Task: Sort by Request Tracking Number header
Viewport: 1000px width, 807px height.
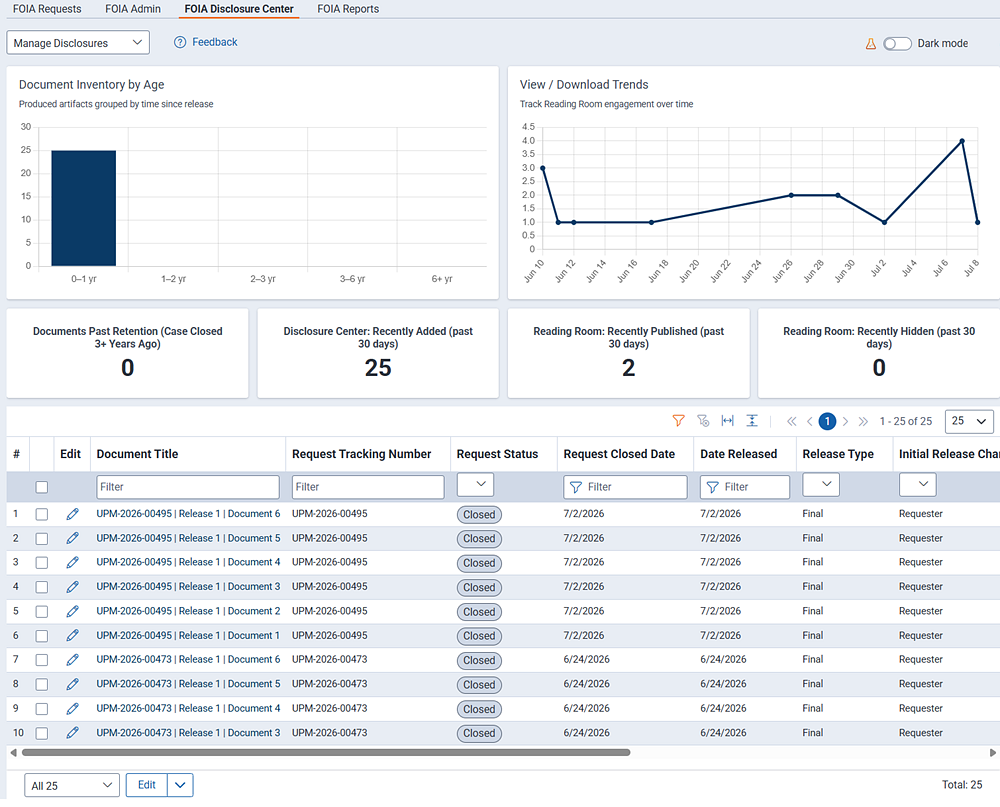Action: [362, 454]
